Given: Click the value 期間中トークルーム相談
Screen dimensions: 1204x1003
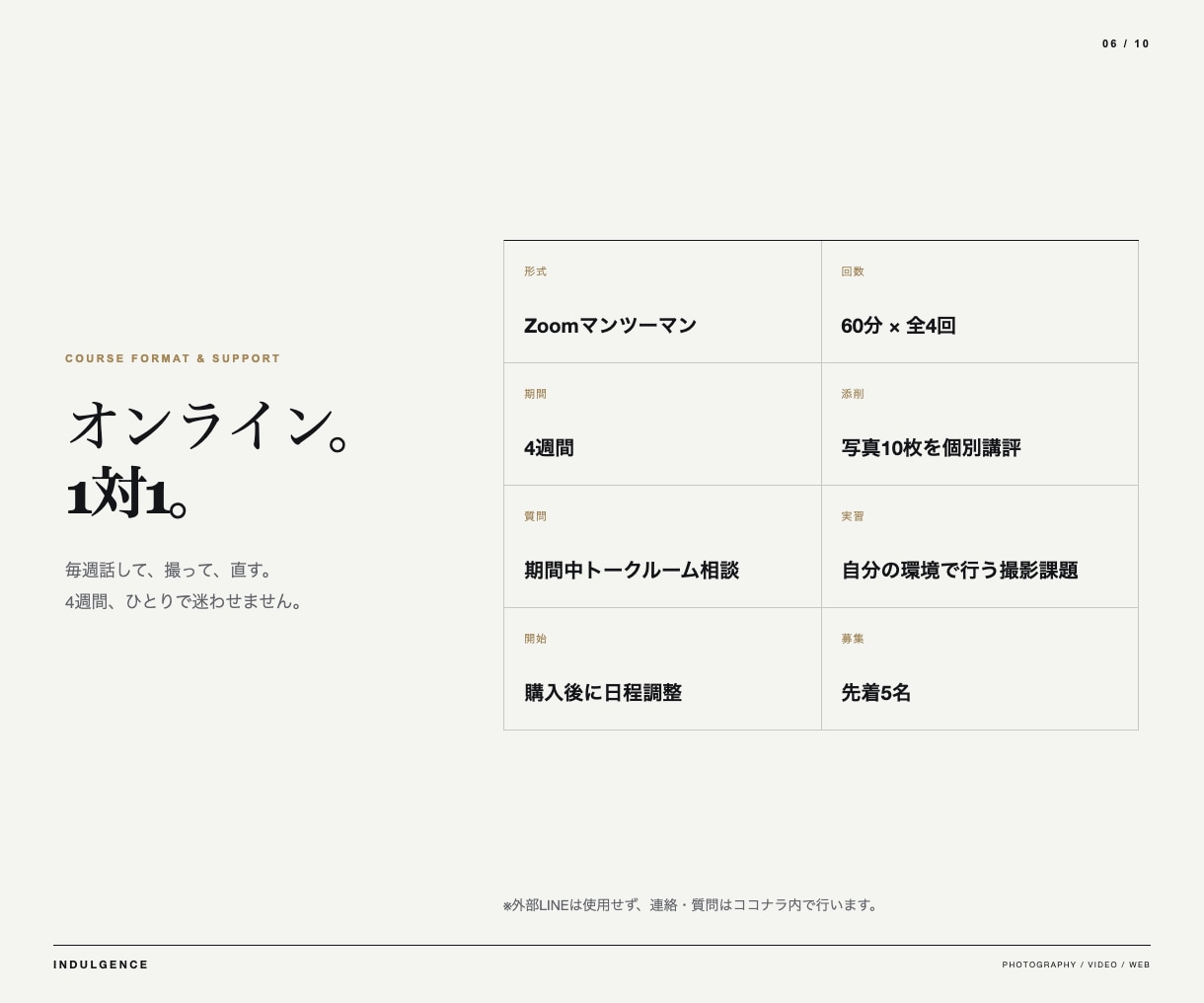Looking at the screenshot, I should [632, 571].
